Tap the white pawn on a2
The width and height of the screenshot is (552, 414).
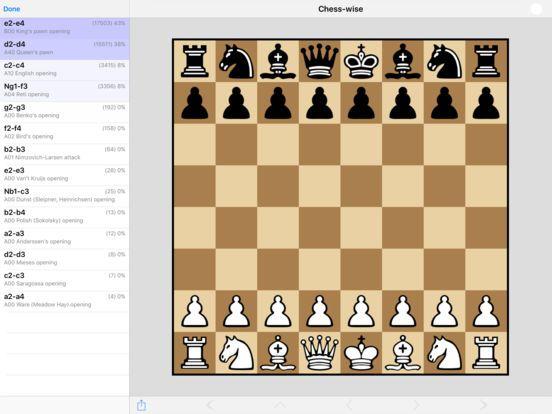195,311
